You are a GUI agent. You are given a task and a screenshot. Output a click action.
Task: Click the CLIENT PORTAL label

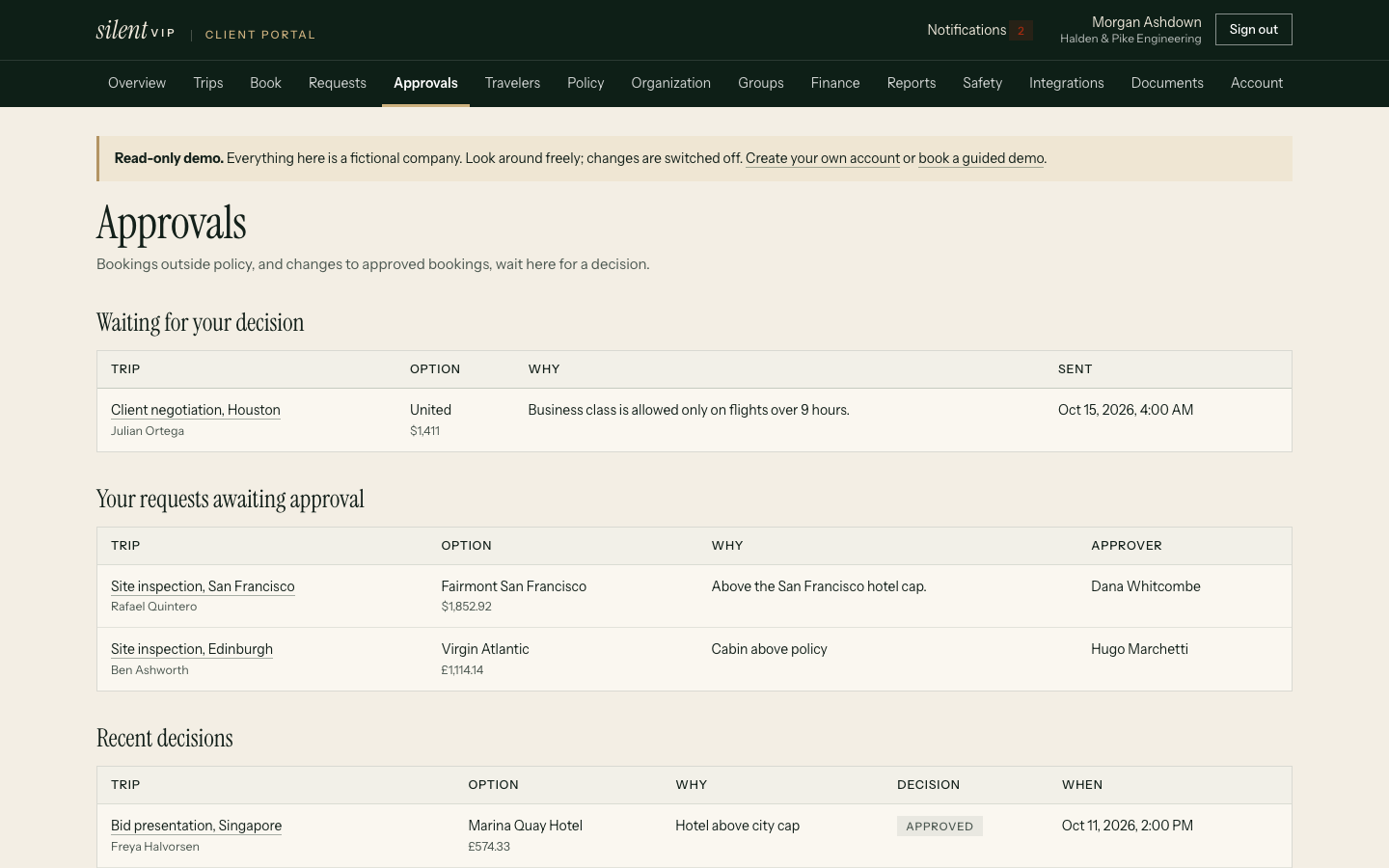click(260, 35)
